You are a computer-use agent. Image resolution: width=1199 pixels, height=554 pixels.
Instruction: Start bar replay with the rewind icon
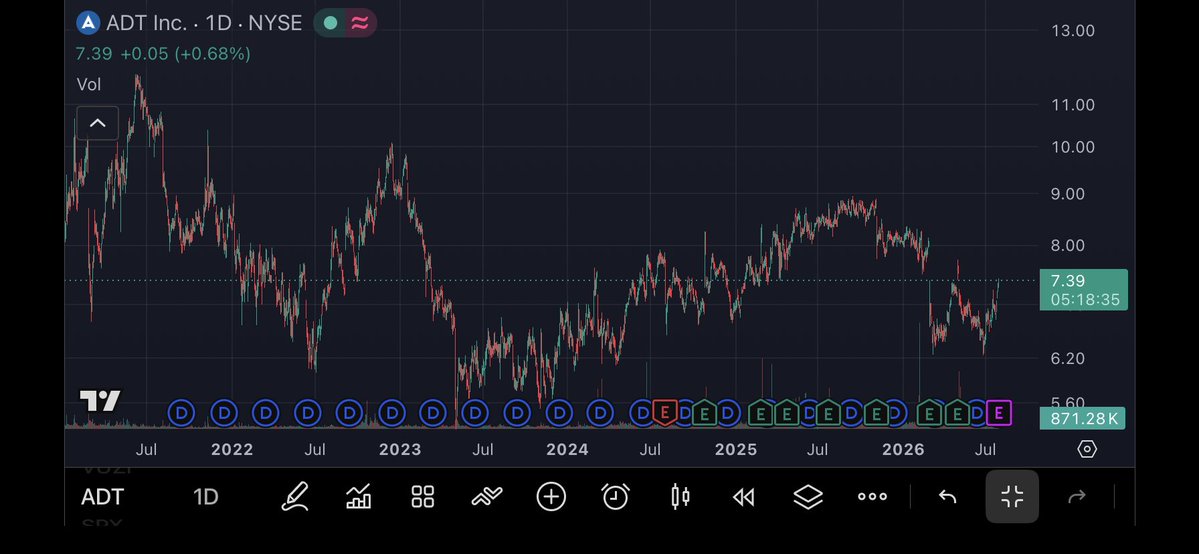coord(743,497)
